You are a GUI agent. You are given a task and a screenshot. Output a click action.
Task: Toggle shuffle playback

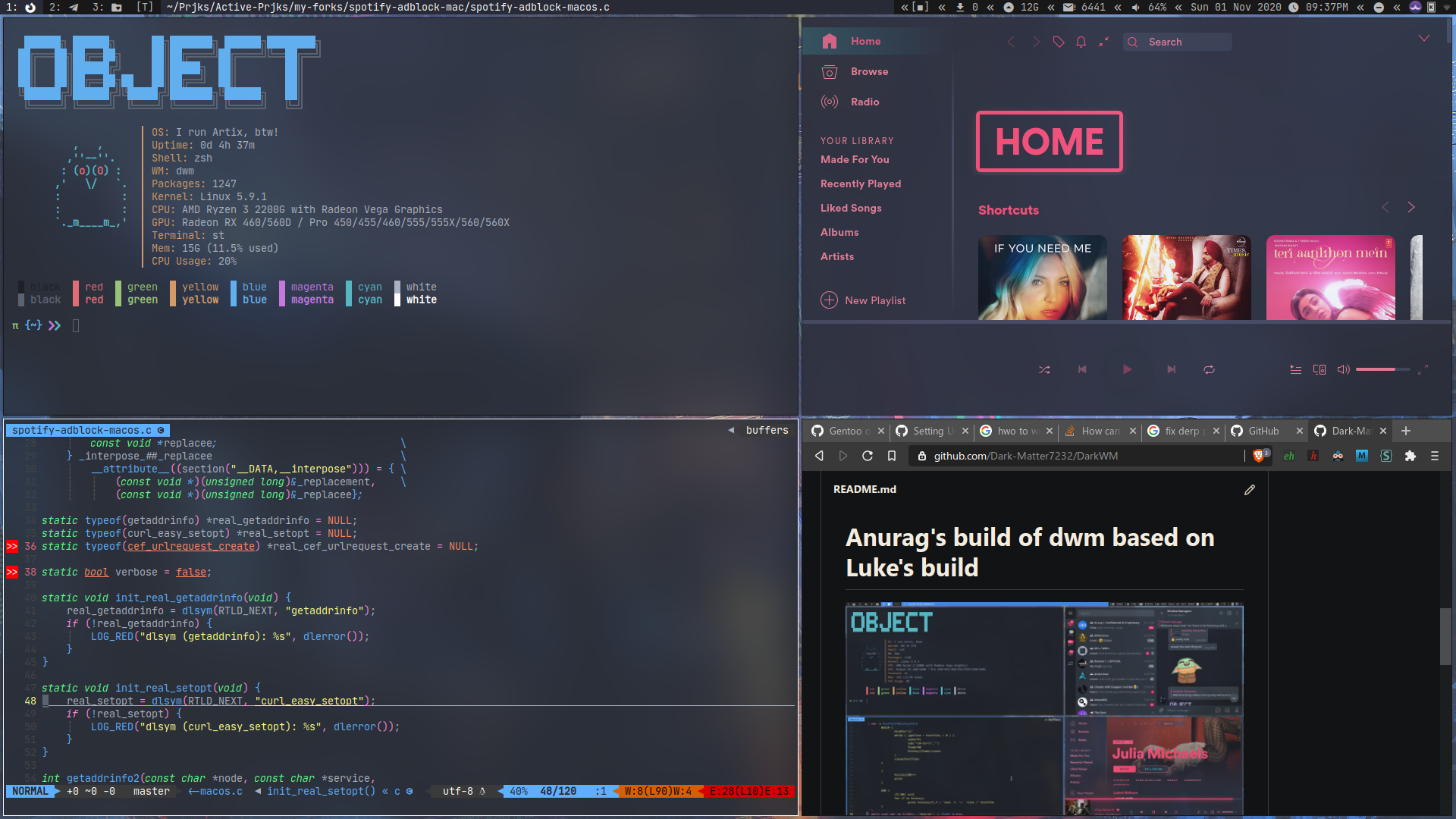coord(1044,370)
